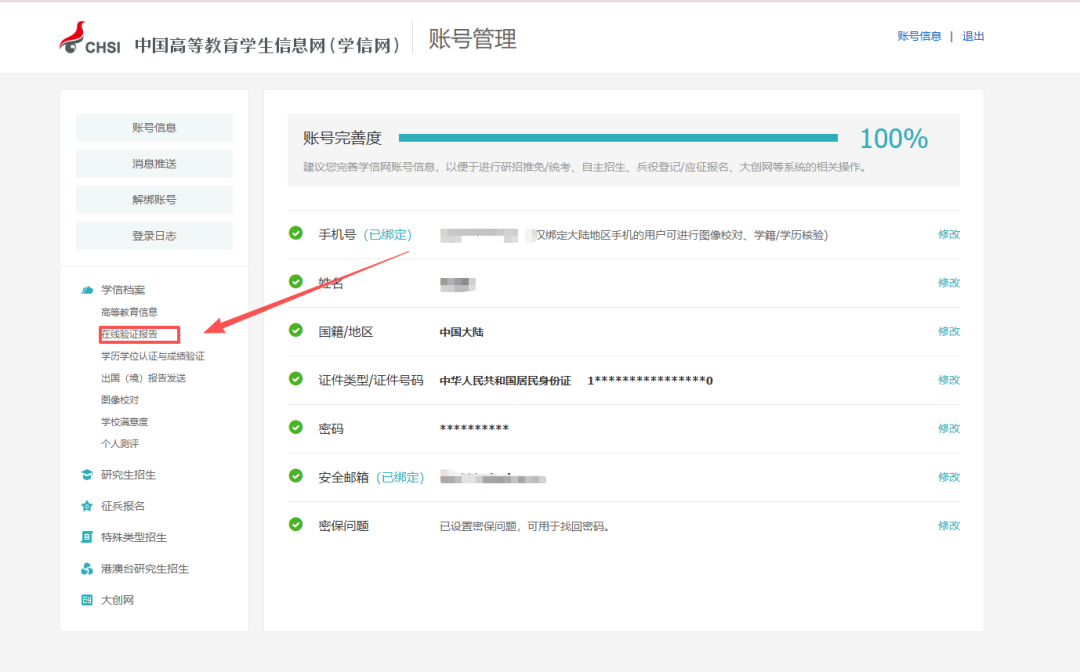The width and height of the screenshot is (1080, 672).
Task: Open 征兵报名 in the sidebar
Action: point(123,506)
